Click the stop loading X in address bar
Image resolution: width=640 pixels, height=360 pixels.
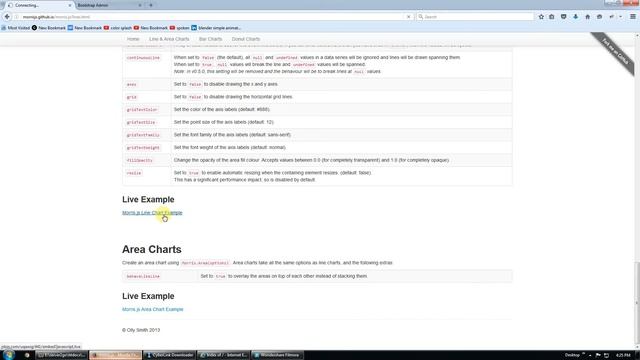pyautogui.click(x=409, y=17)
